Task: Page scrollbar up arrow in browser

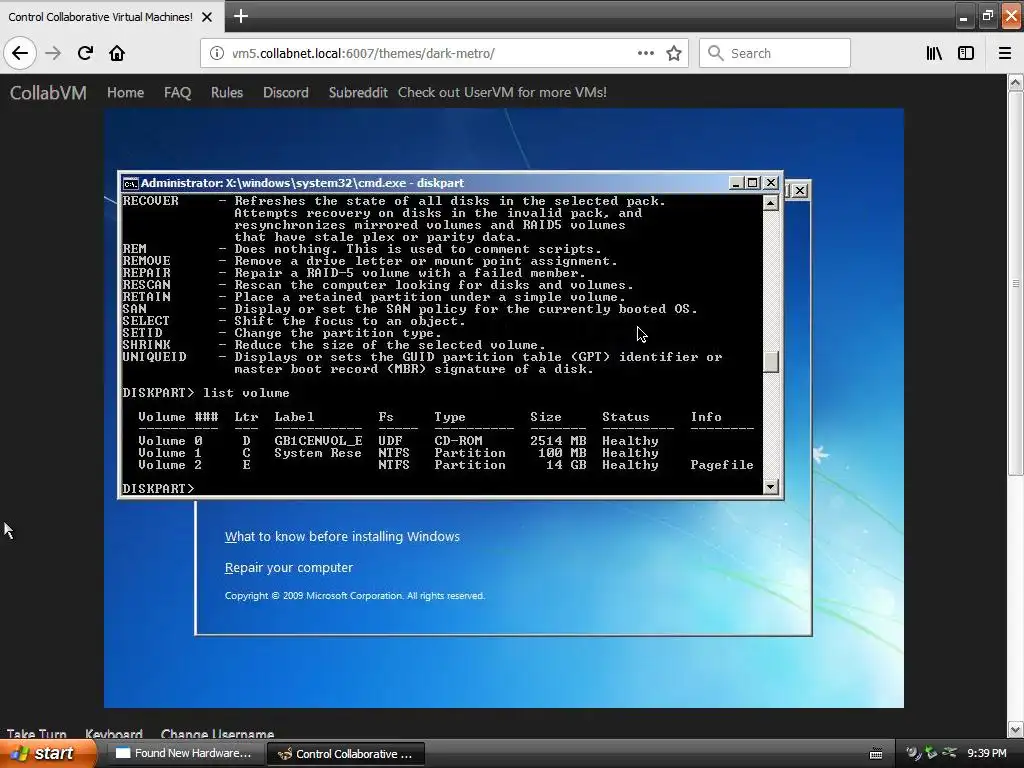Action: [1016, 82]
